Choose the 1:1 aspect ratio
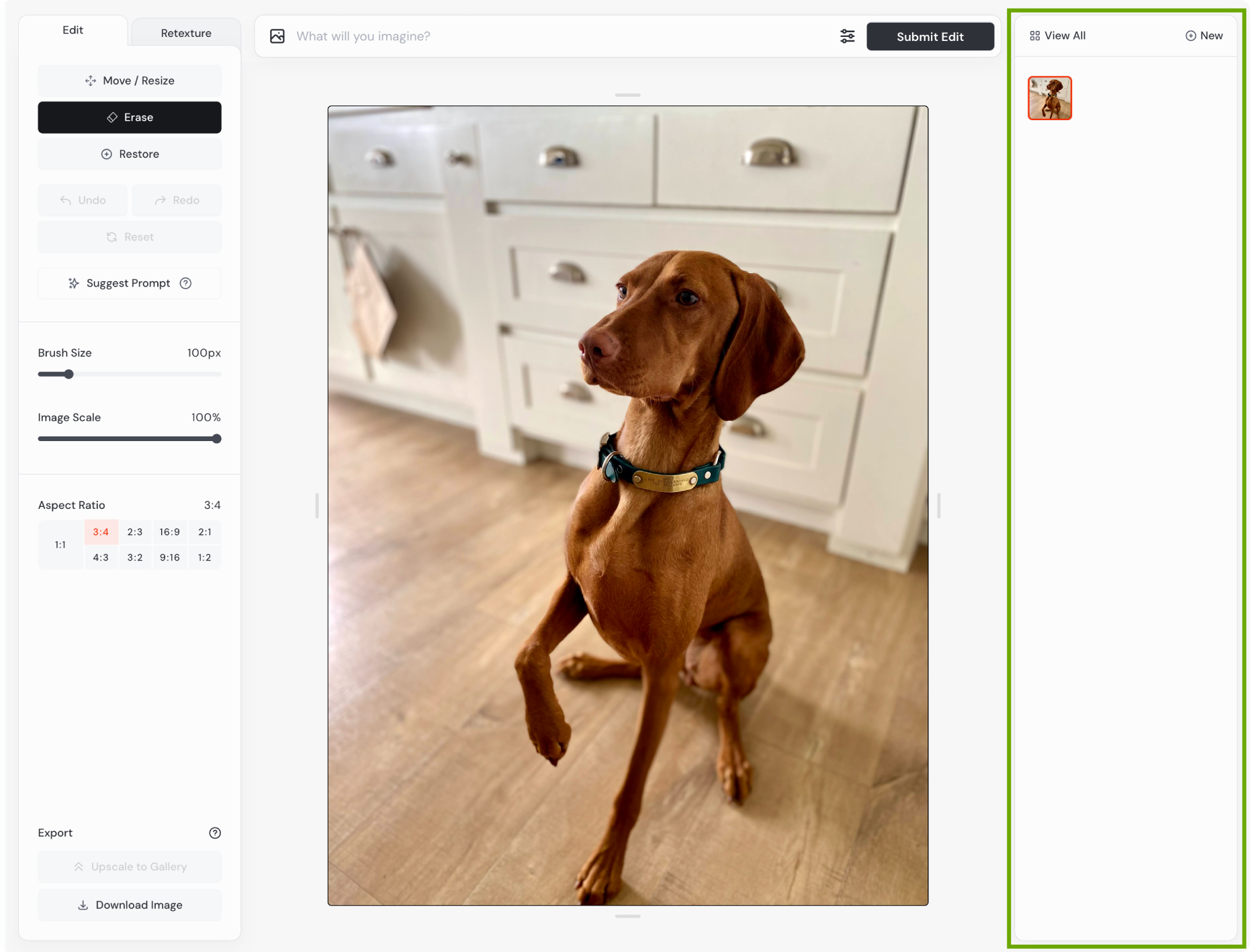Screen dimensions: 1250x952 pyautogui.click(x=60, y=544)
